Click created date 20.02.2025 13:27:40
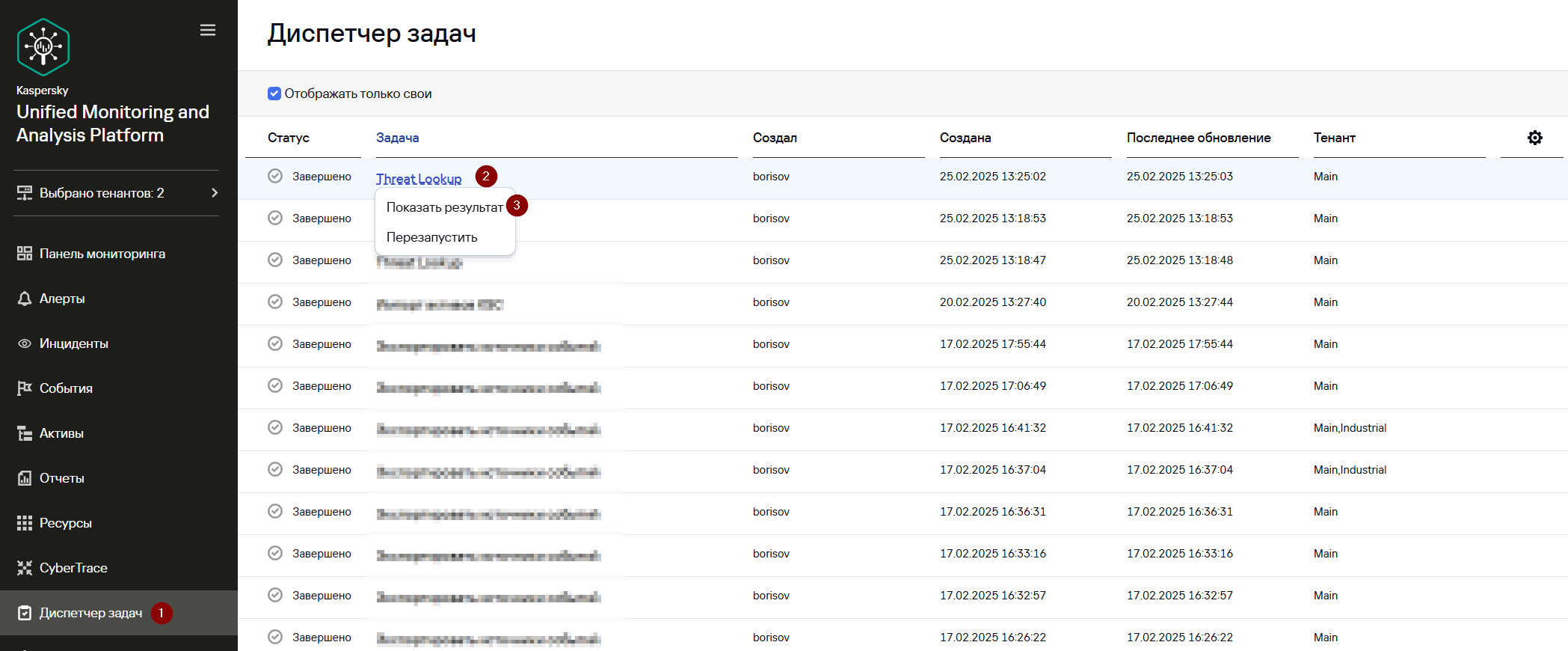This screenshot has width=1568, height=651. pos(993,302)
